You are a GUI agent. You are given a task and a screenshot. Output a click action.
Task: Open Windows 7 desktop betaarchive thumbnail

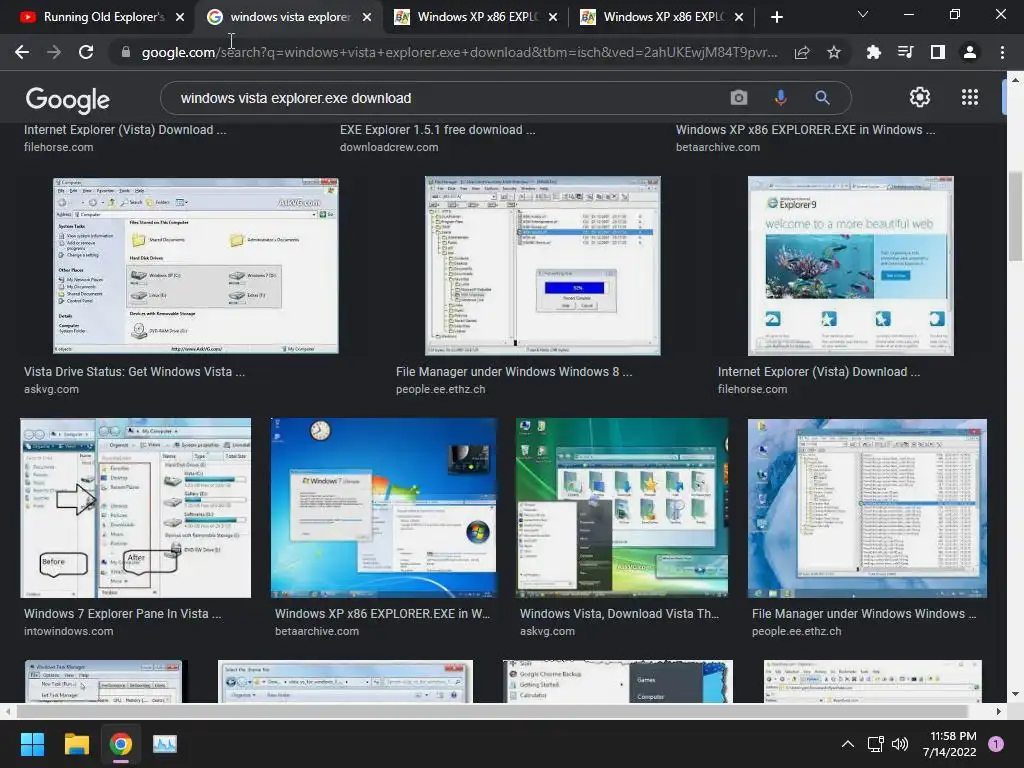(x=383, y=508)
